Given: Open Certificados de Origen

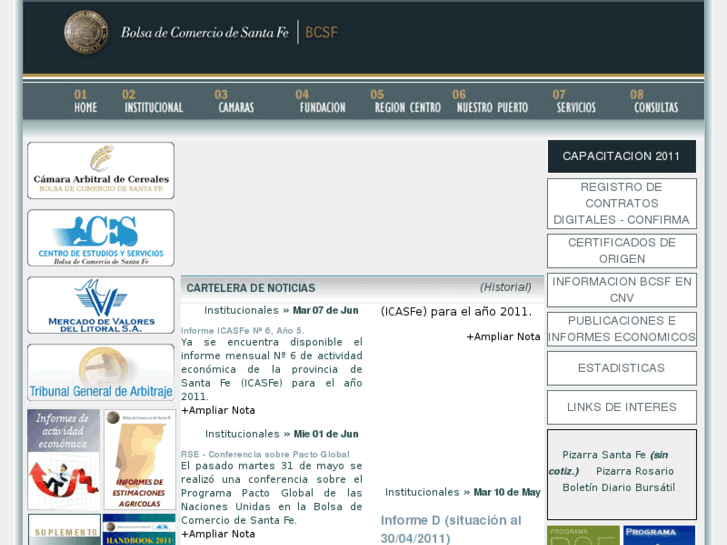Looking at the screenshot, I should tap(622, 251).
